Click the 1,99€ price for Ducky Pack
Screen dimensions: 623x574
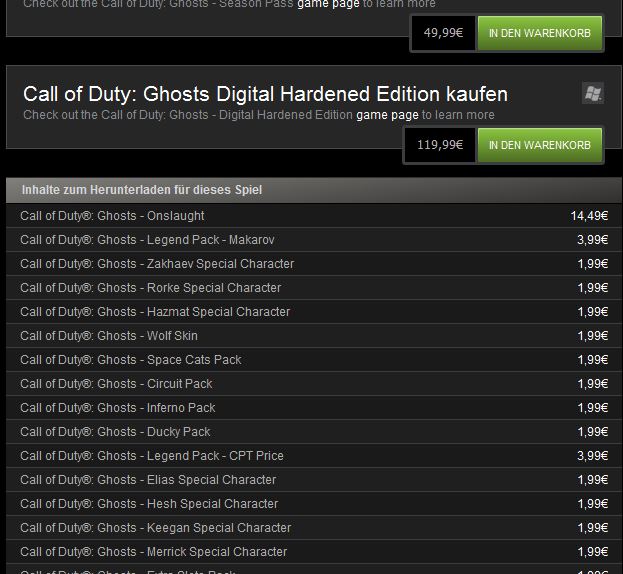(x=592, y=432)
